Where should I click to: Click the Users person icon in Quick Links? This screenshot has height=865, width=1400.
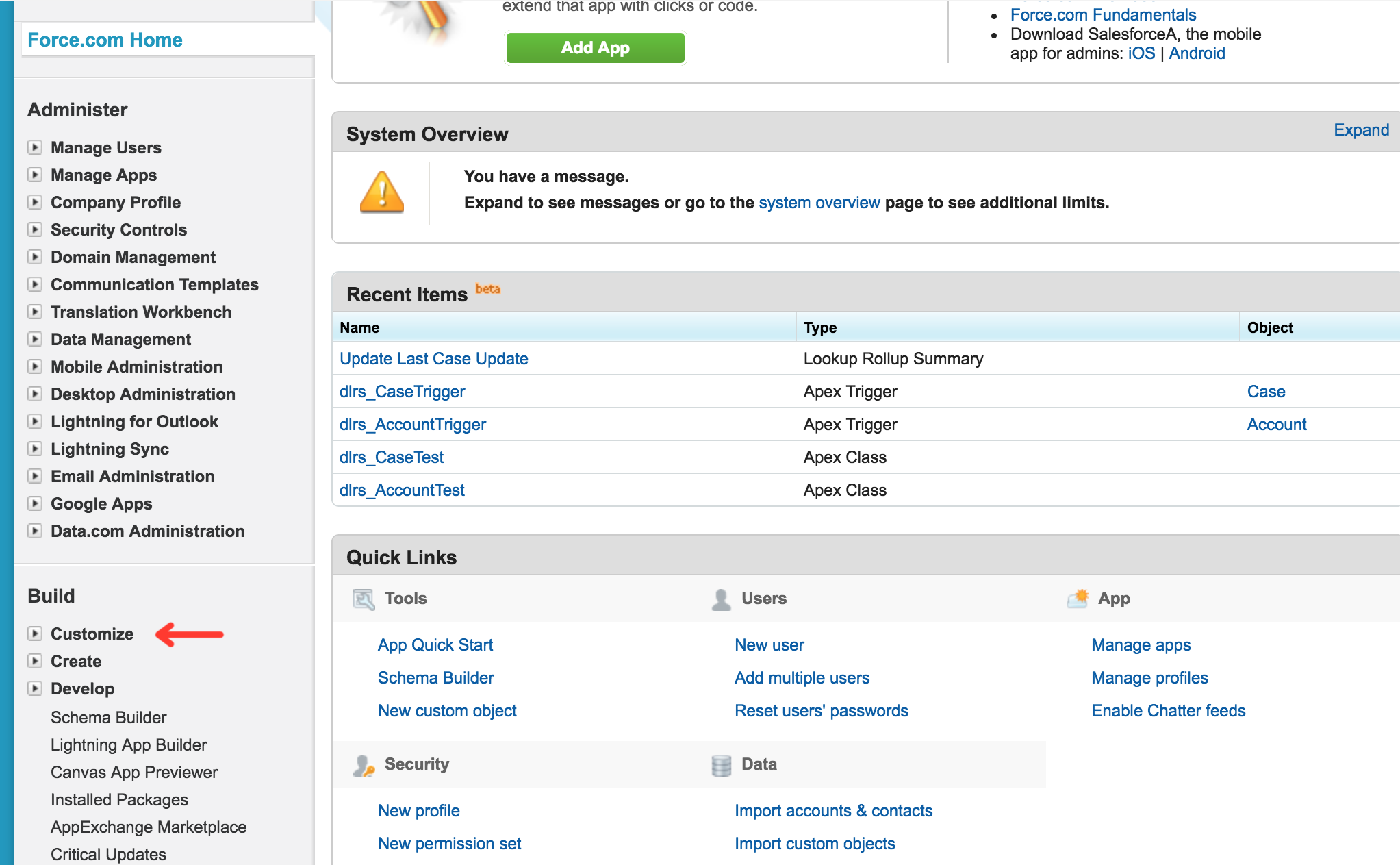[x=721, y=599]
